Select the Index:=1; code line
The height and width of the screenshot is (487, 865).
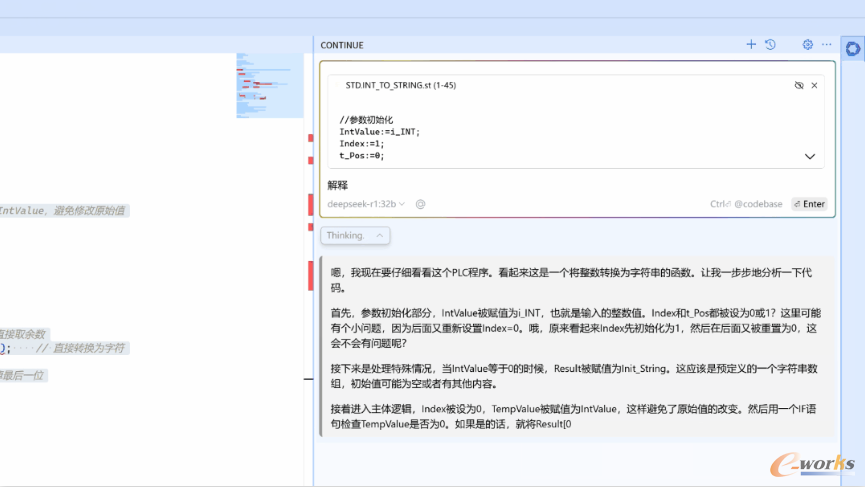[x=361, y=143]
